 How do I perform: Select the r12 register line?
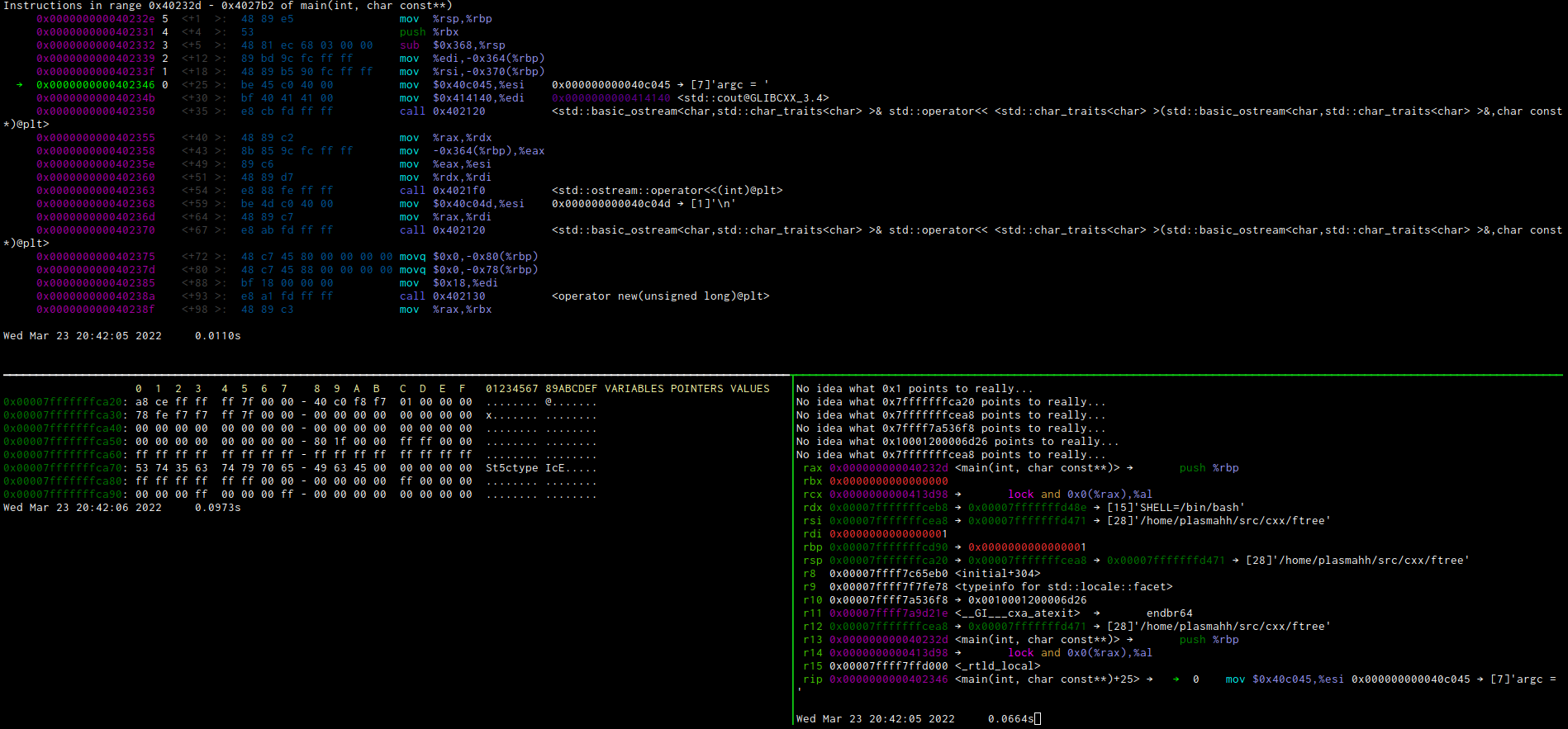click(1067, 627)
